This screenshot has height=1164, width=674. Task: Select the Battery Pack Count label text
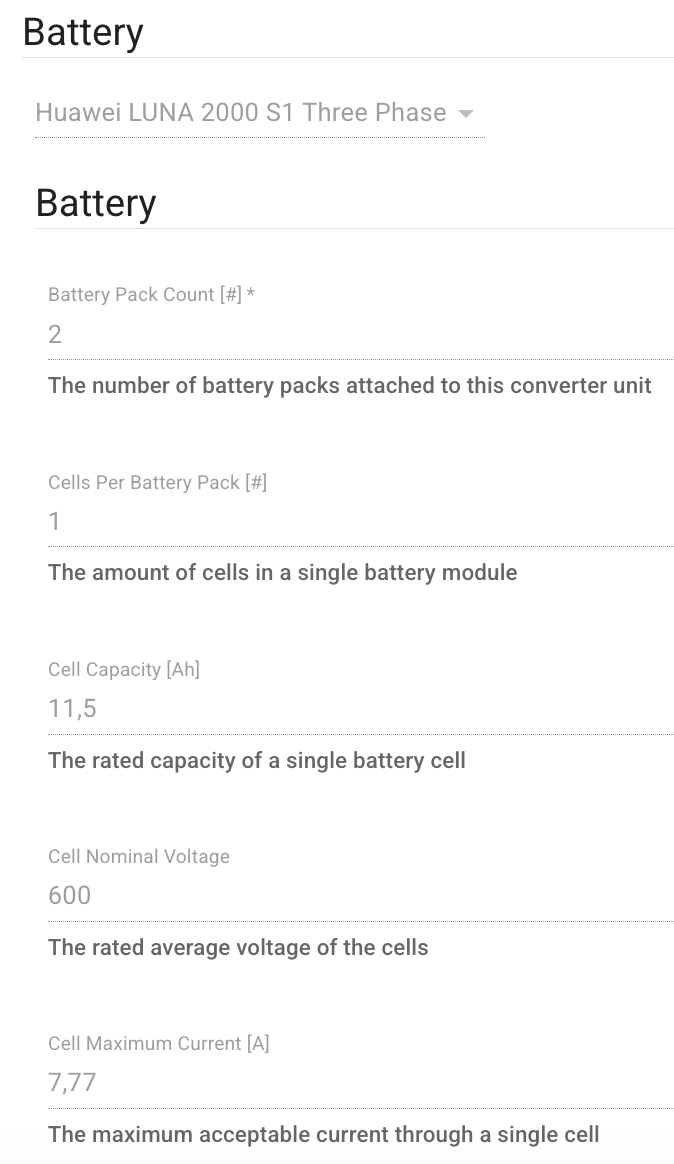(151, 294)
